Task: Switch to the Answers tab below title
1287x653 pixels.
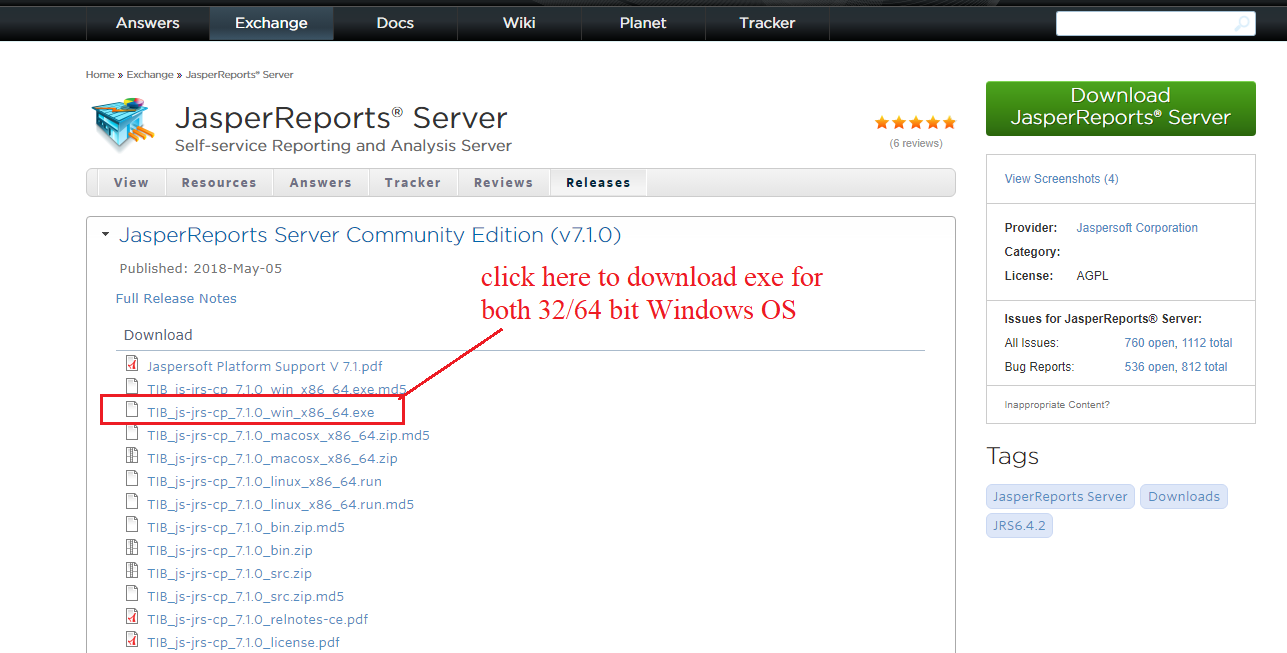Action: (x=321, y=183)
